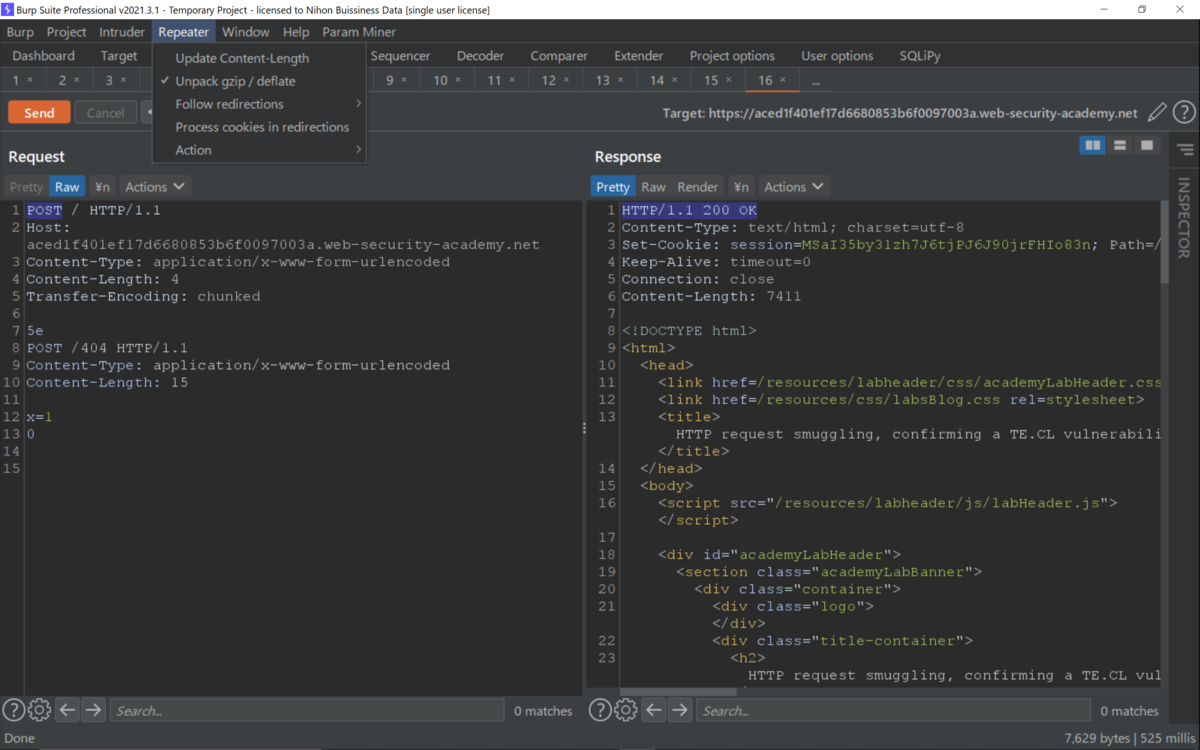Switch to the Dashboard tab
This screenshot has width=1200, height=750.
tap(44, 56)
